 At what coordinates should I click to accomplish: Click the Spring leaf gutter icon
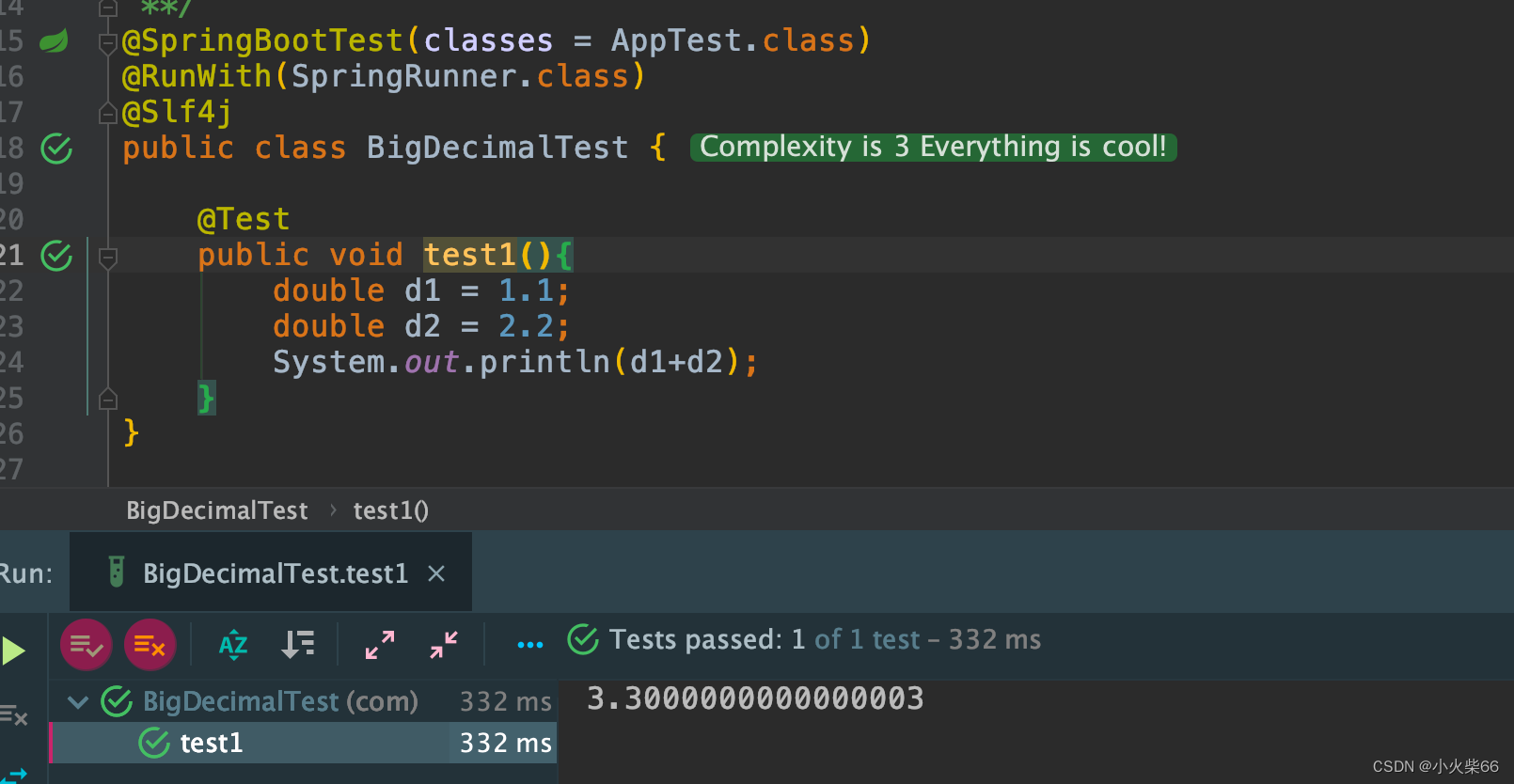point(54,41)
